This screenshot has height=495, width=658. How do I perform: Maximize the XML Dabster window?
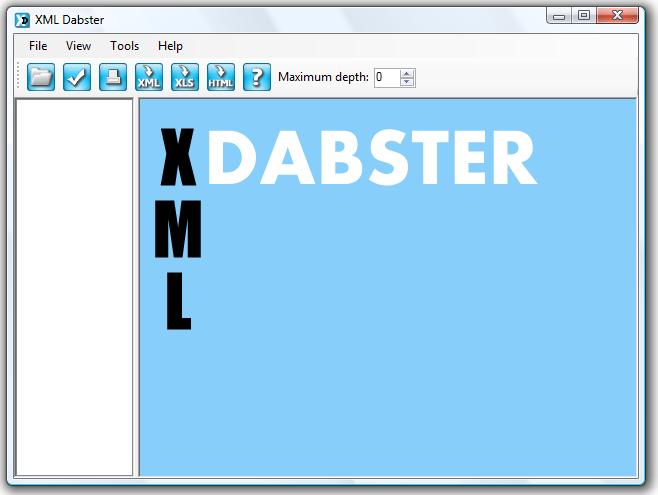click(584, 16)
